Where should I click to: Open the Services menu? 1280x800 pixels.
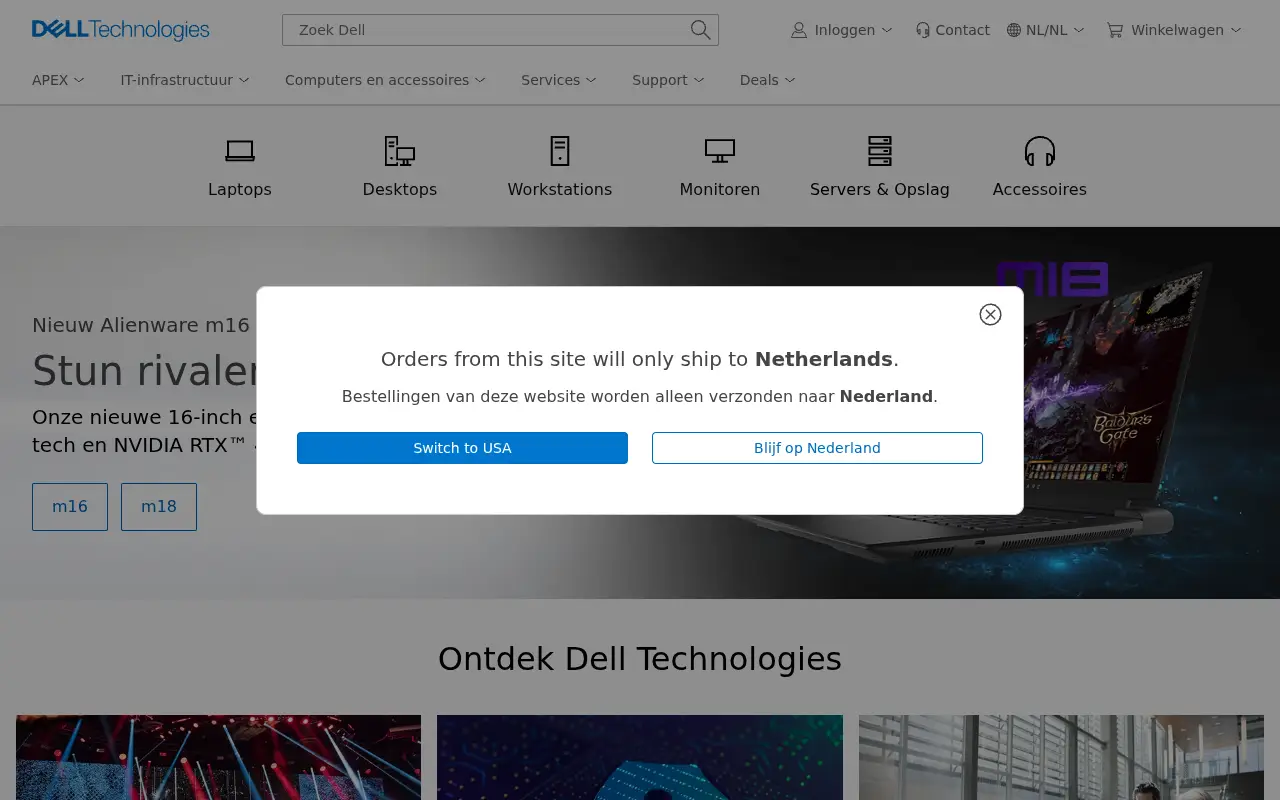(x=559, y=80)
